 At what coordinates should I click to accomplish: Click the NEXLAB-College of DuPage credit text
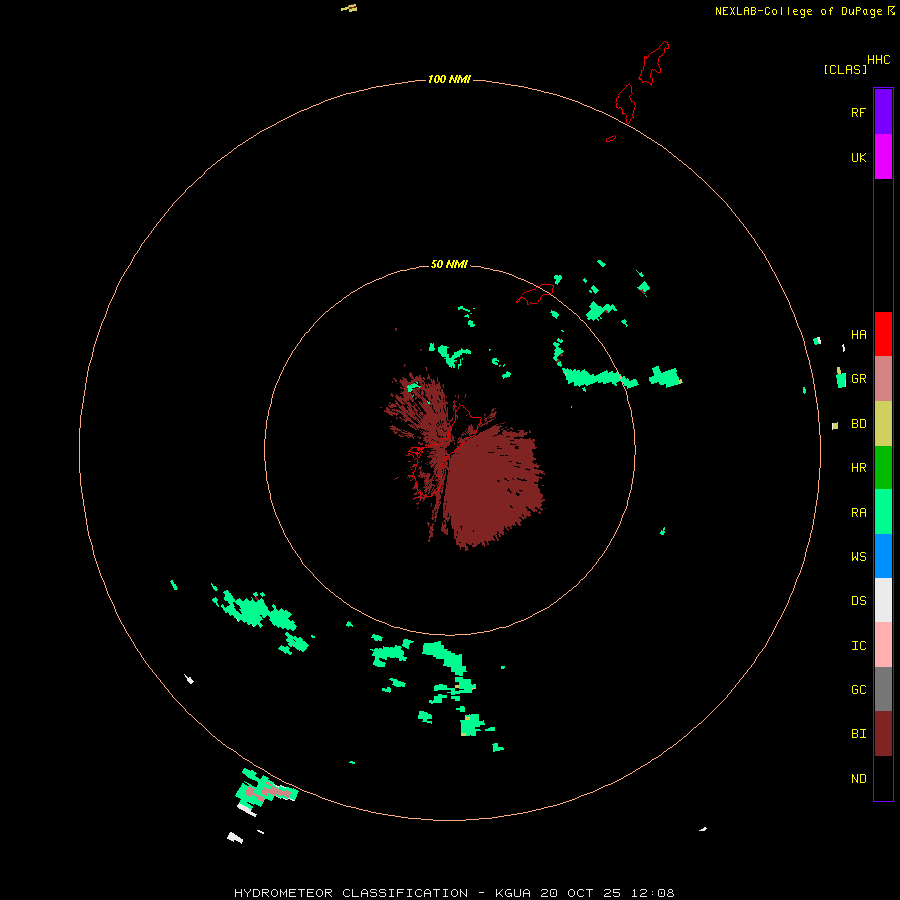click(798, 11)
